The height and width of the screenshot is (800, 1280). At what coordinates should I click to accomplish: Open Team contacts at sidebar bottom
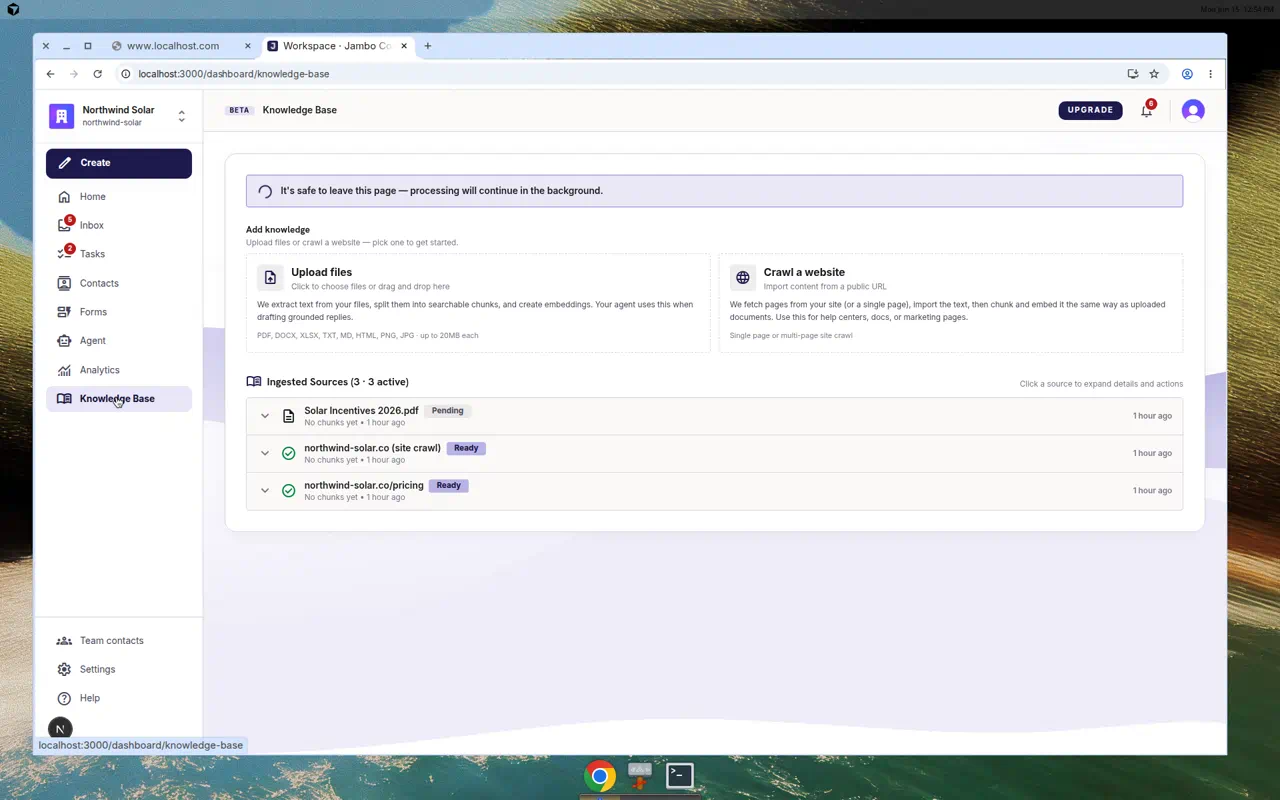click(119, 641)
